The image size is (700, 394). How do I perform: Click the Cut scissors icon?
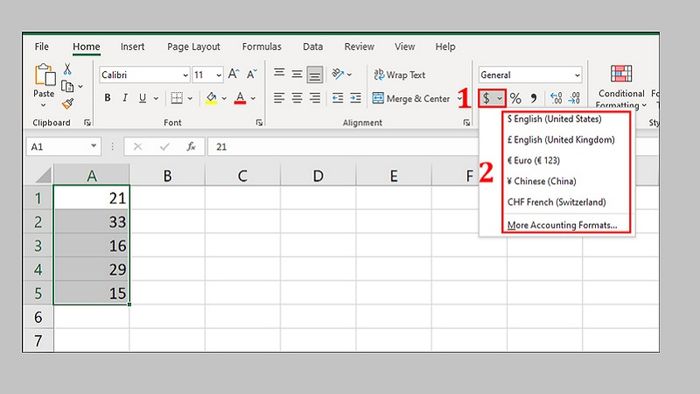point(67,69)
